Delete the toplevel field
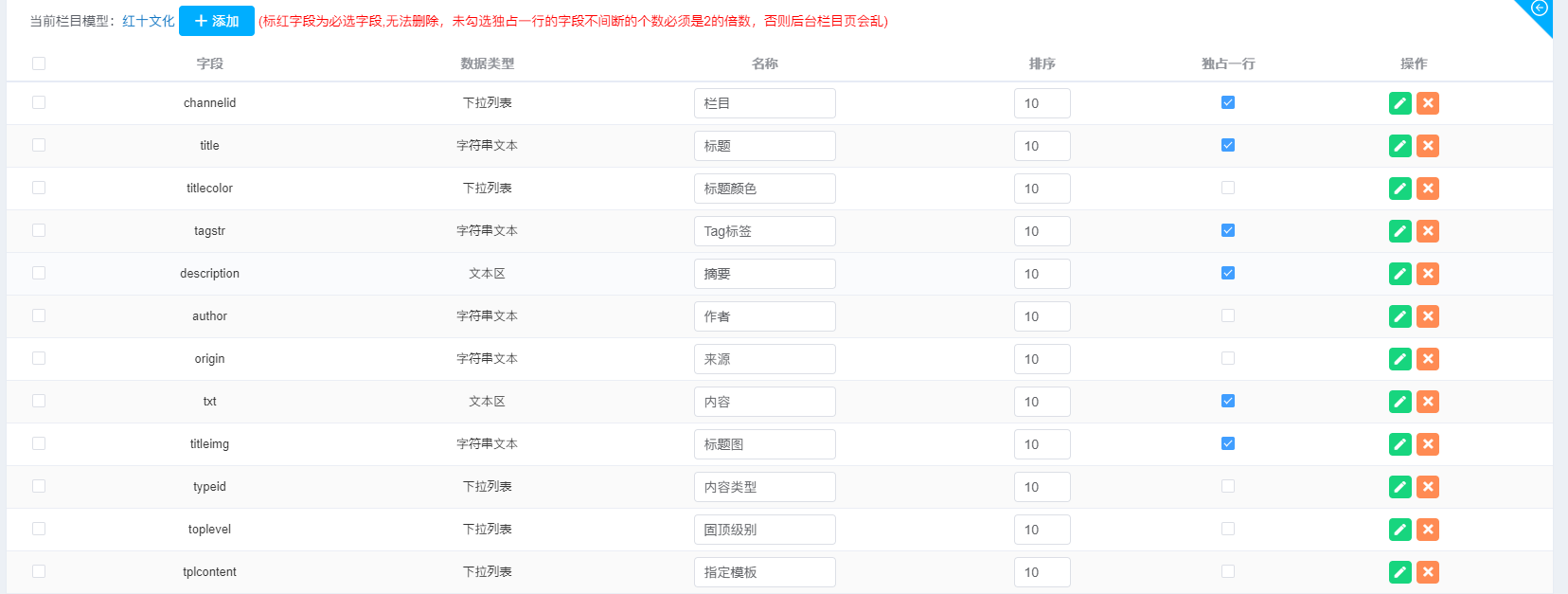 pyautogui.click(x=1428, y=530)
